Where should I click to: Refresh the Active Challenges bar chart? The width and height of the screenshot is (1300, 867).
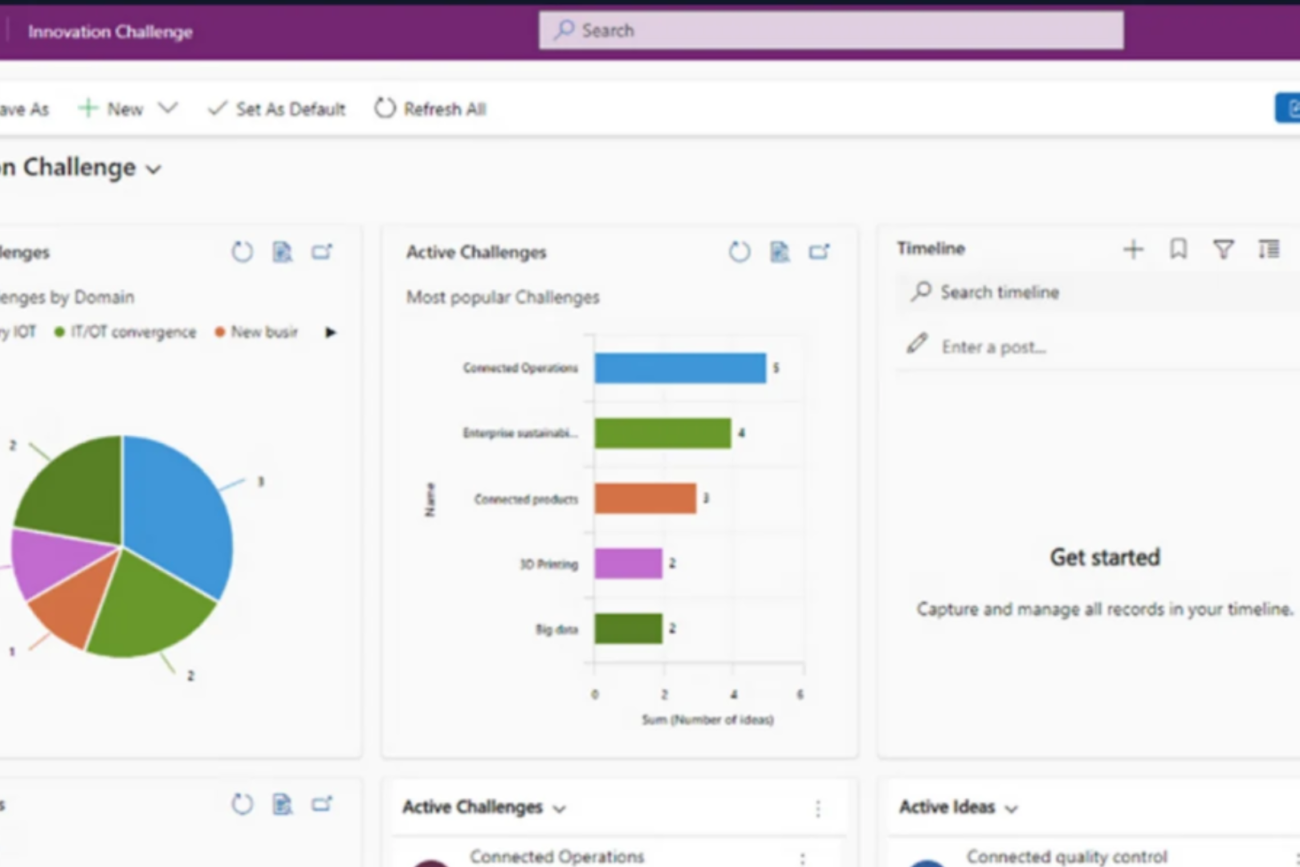[739, 252]
